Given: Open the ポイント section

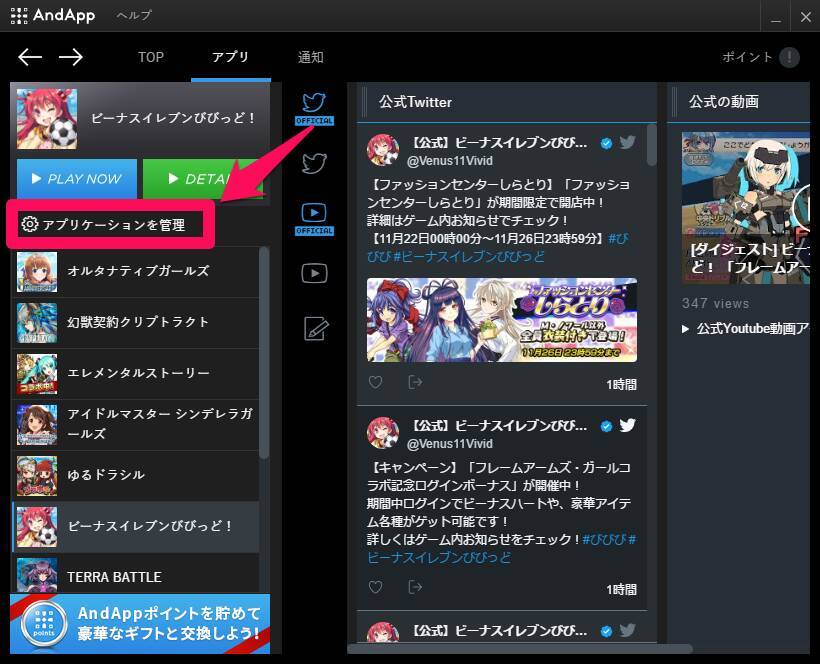Looking at the screenshot, I should click(747, 57).
